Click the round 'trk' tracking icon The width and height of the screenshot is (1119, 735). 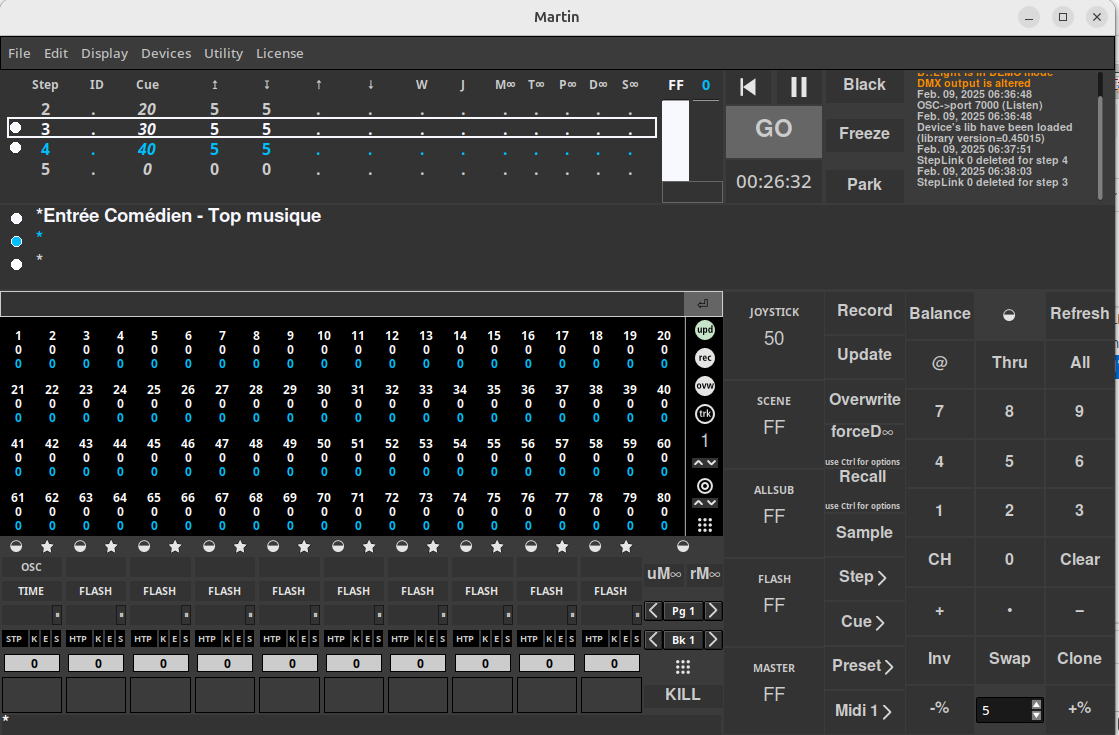[705, 414]
